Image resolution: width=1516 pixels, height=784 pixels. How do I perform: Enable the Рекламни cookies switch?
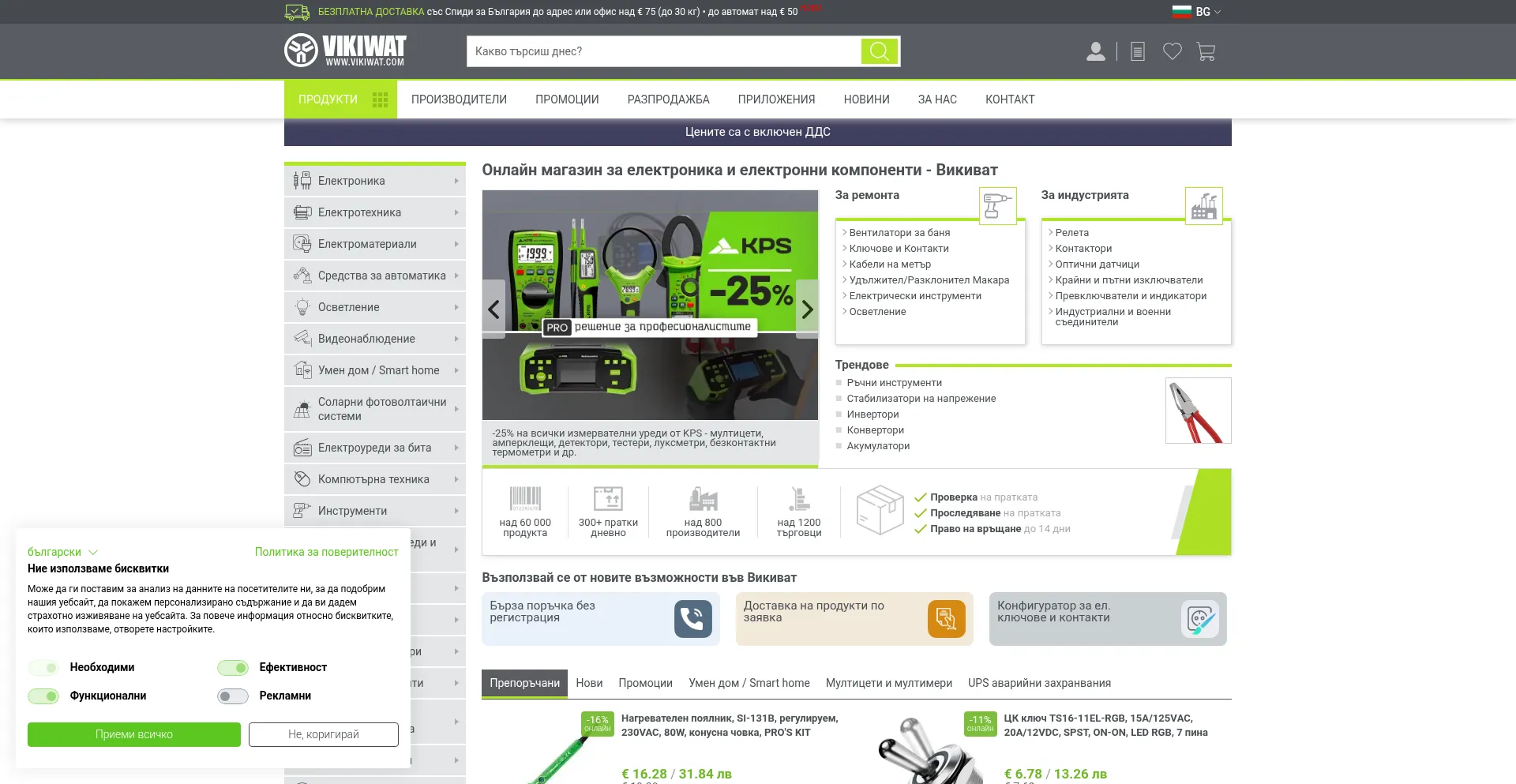coord(233,696)
